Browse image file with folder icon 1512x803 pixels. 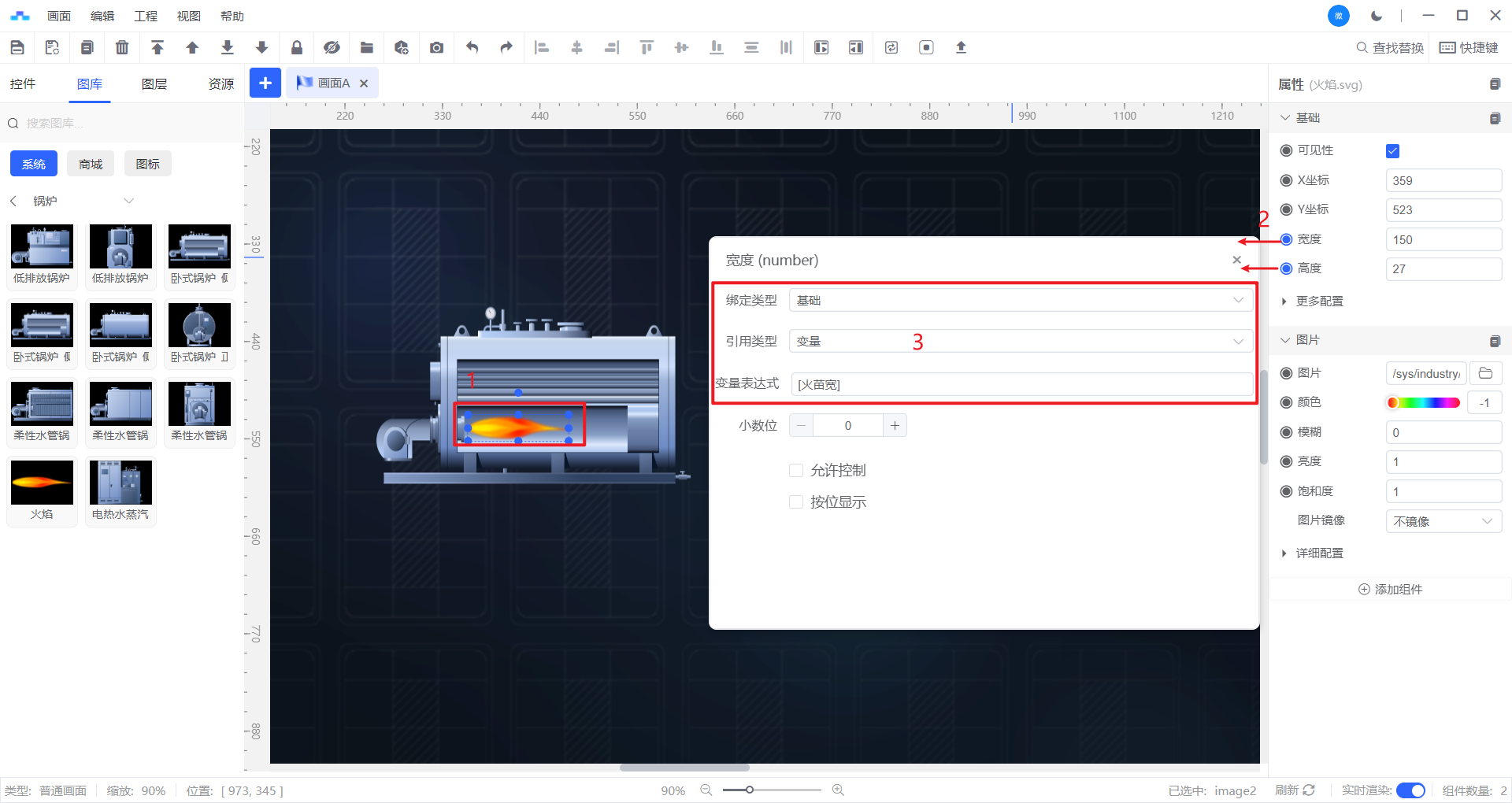click(1485, 373)
